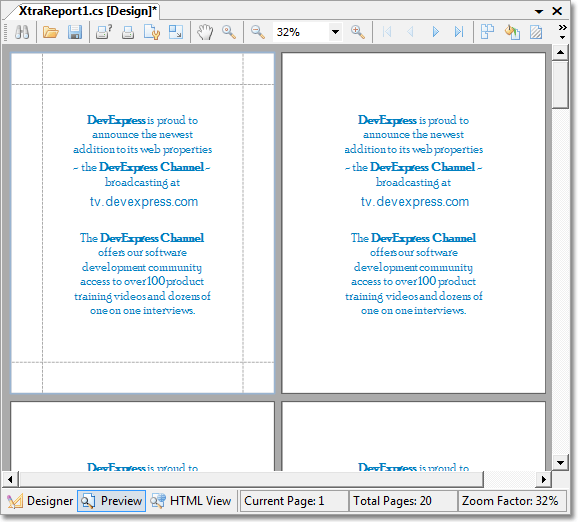
Task: Click the Multiple Pages icon
Action: 487,32
